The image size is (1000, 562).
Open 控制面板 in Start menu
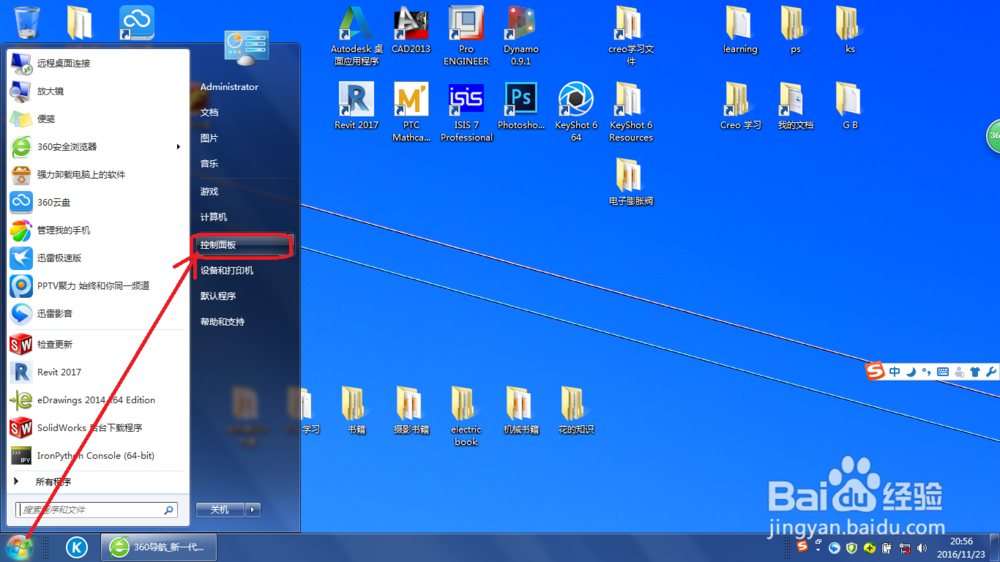pos(242,245)
